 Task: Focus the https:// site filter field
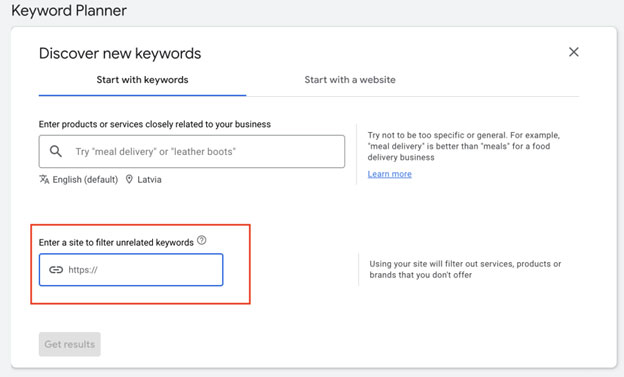[131, 270]
